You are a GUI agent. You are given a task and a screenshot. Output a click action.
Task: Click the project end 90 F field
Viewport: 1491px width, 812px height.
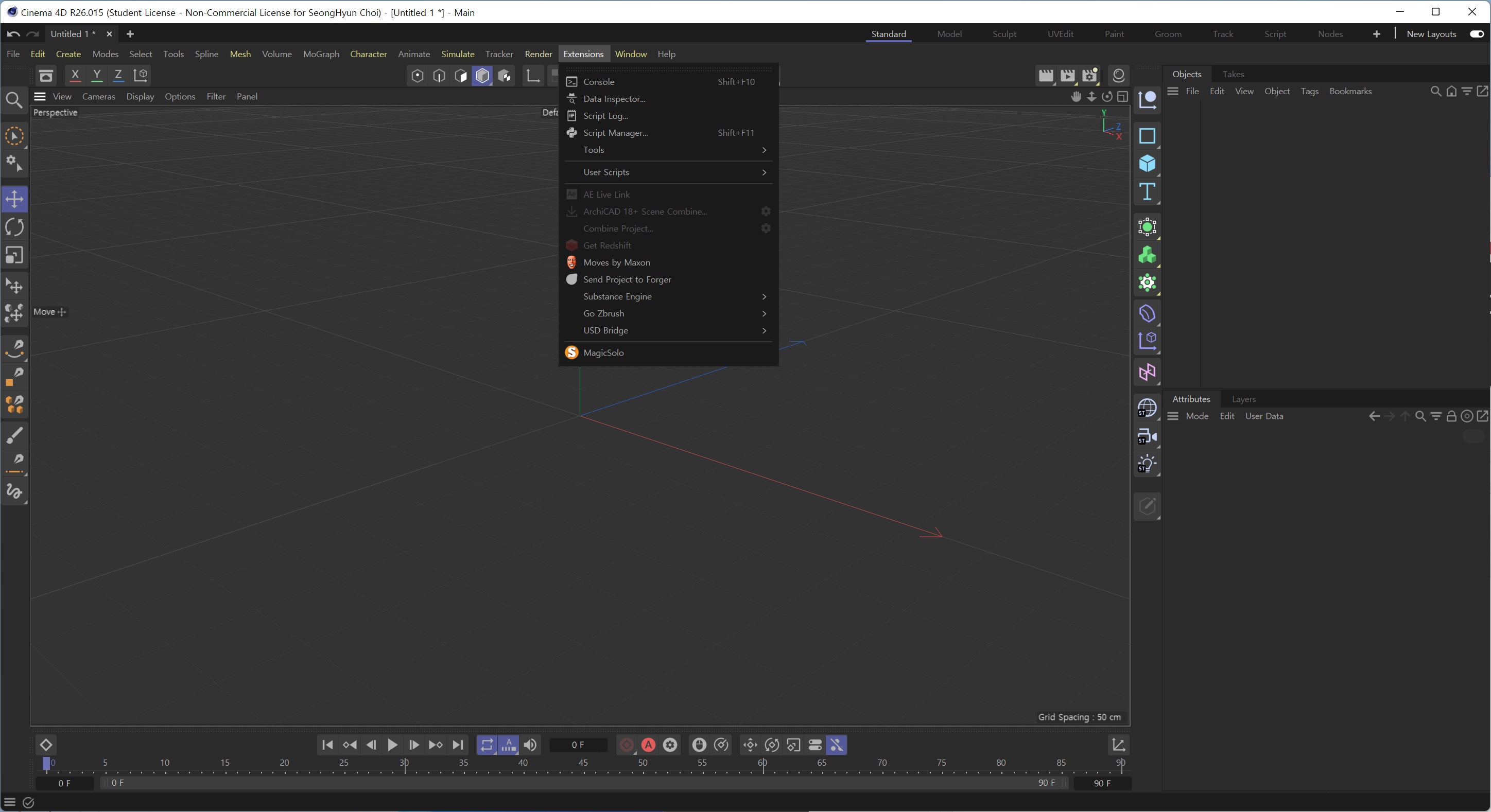click(1102, 783)
